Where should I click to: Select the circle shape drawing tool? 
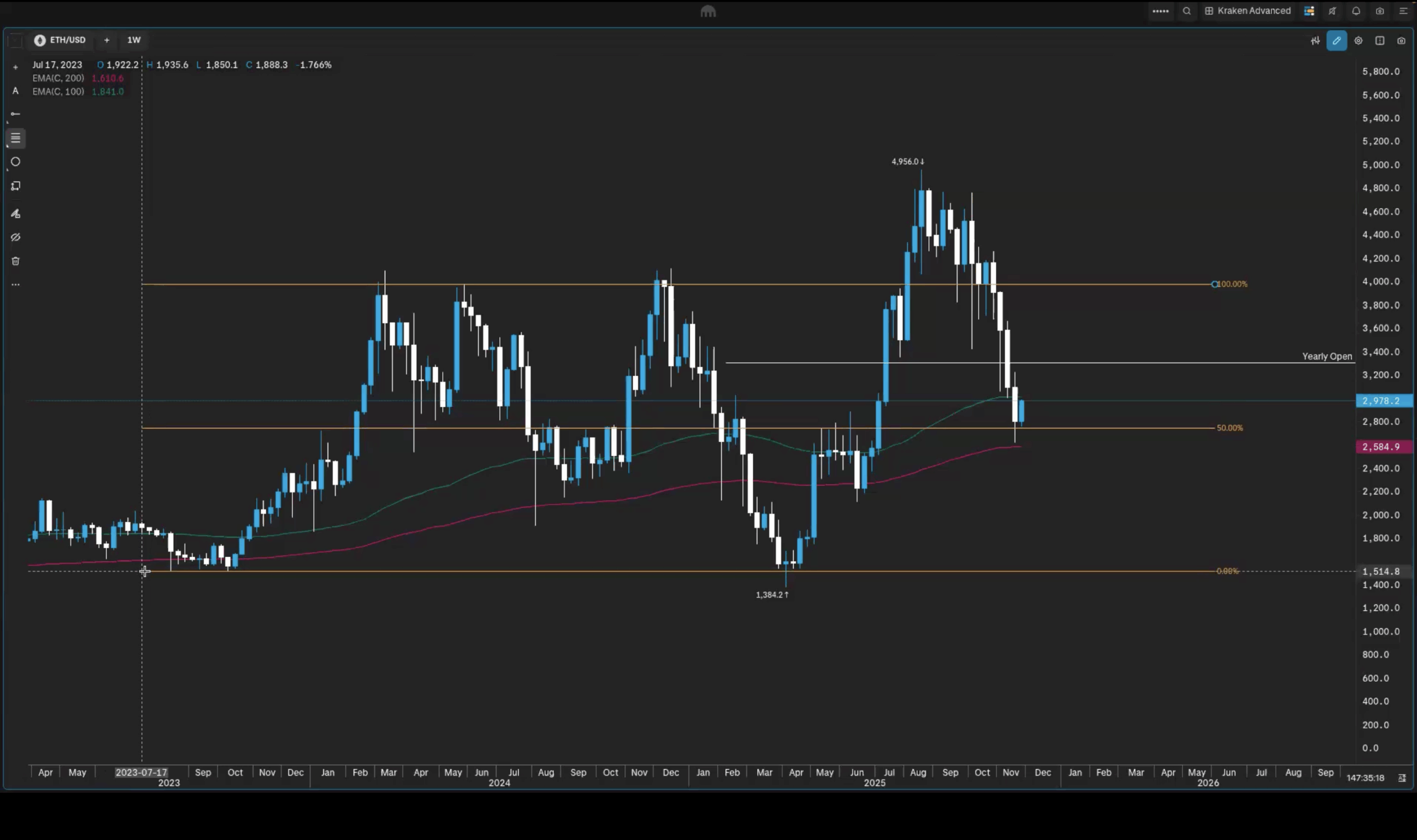[x=15, y=162]
